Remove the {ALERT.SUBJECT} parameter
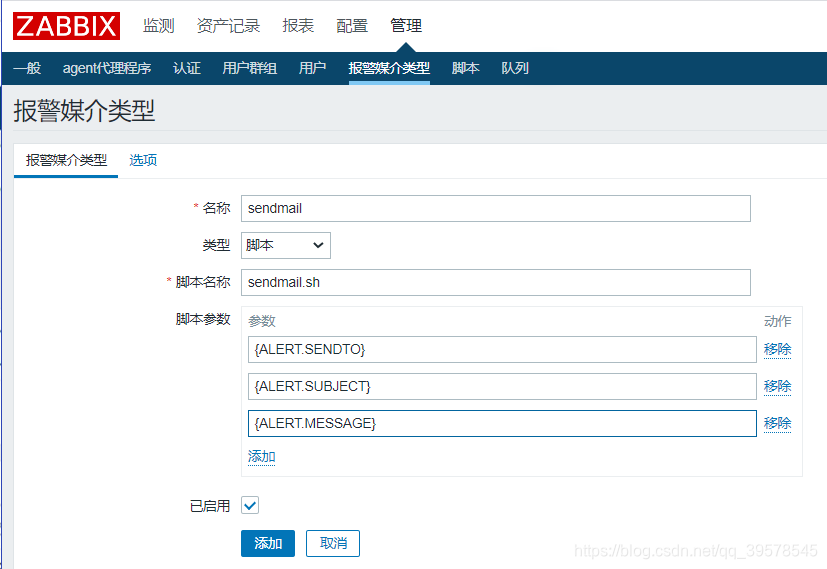827x569 pixels. (777, 386)
